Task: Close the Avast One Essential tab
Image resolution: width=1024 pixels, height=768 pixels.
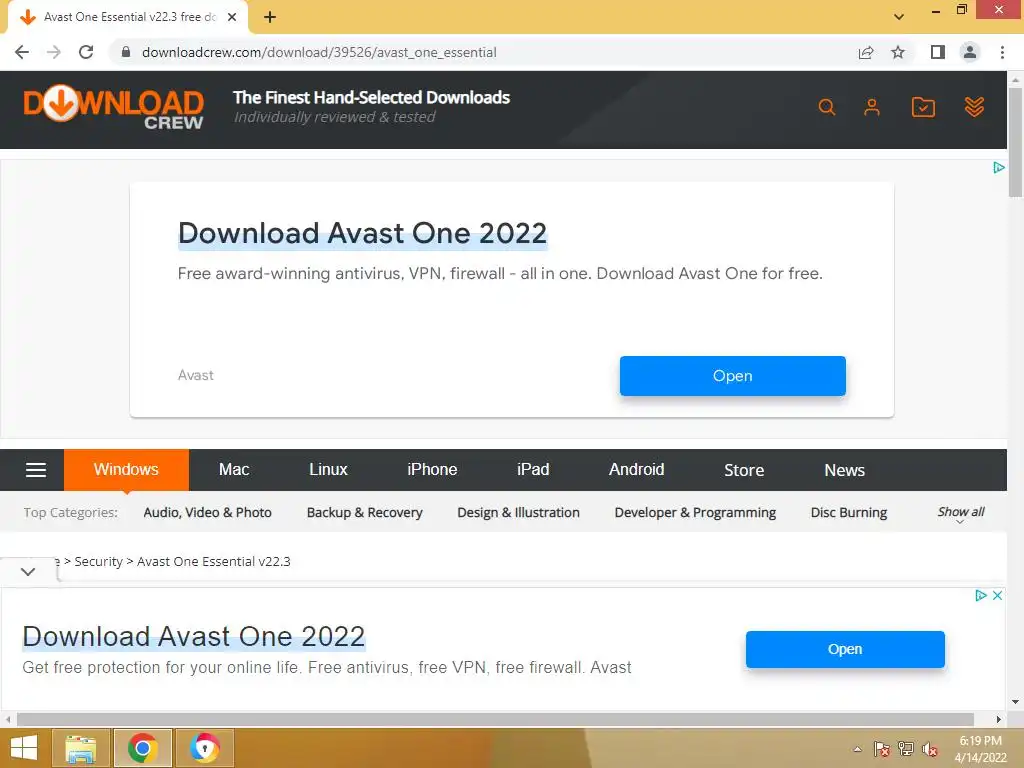Action: coord(232,17)
